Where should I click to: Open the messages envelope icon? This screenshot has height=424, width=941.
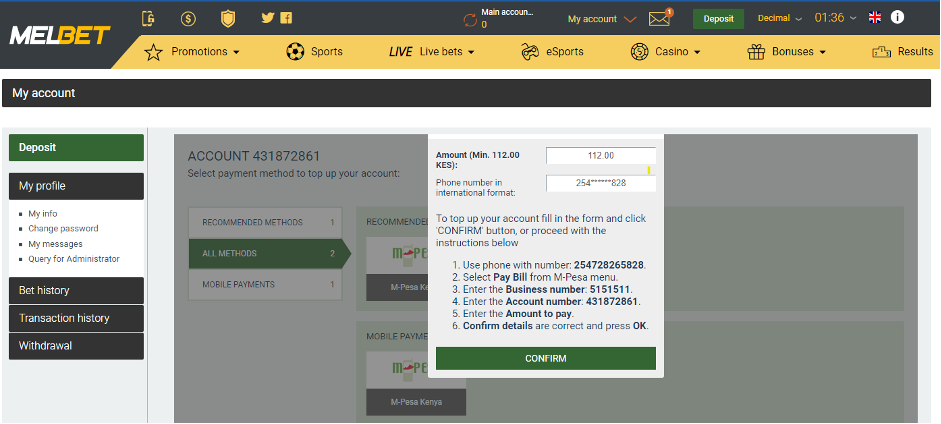click(659, 19)
